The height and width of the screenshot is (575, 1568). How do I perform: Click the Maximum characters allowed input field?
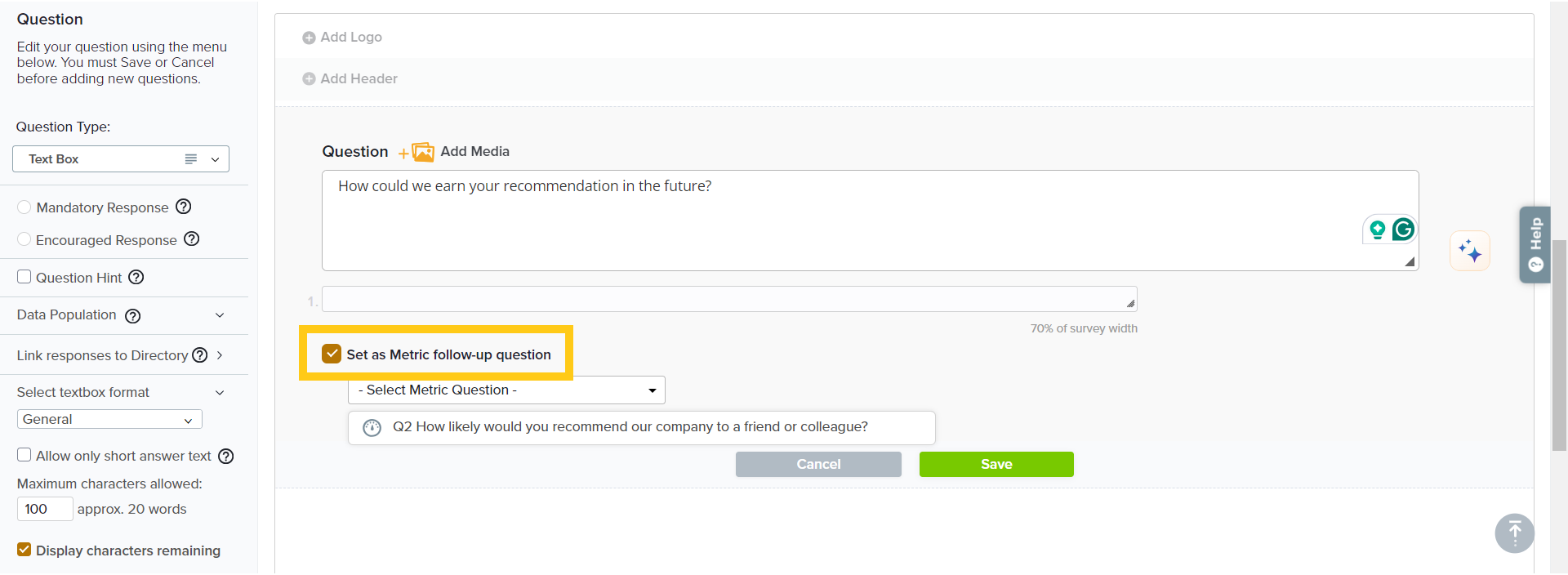click(45, 509)
